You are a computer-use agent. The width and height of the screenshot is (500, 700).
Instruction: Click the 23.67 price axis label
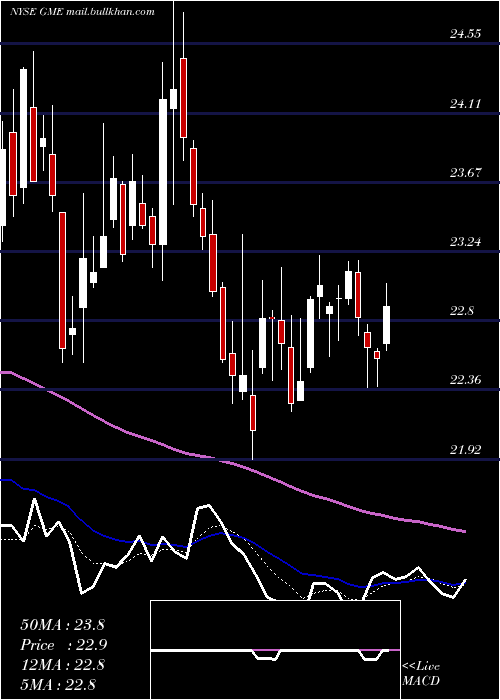pyautogui.click(x=465, y=173)
